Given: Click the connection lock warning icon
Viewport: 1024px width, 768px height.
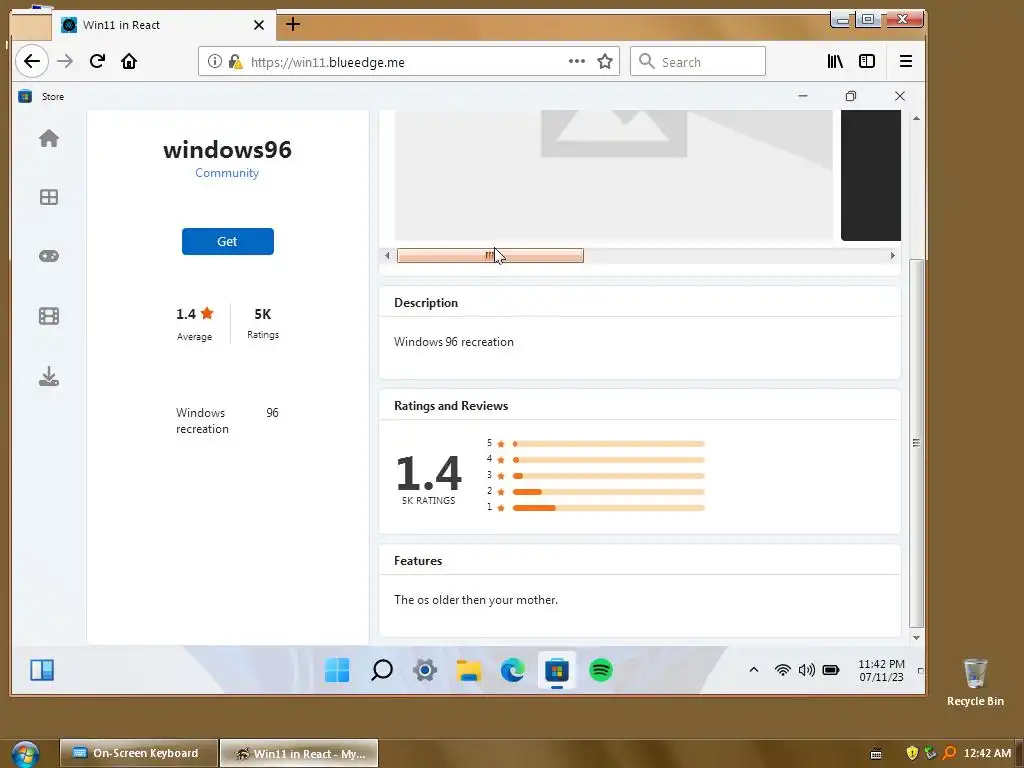Looking at the screenshot, I should [x=235, y=61].
